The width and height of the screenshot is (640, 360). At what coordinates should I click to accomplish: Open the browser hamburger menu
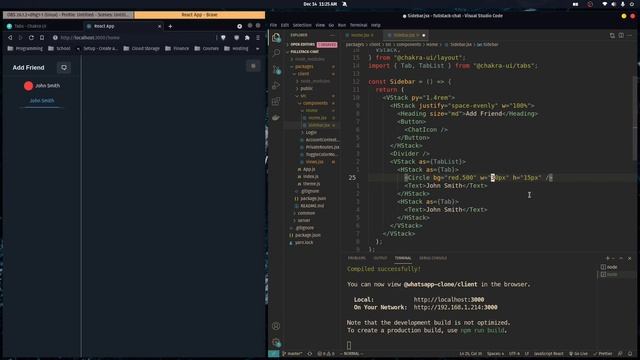[x=258, y=38]
